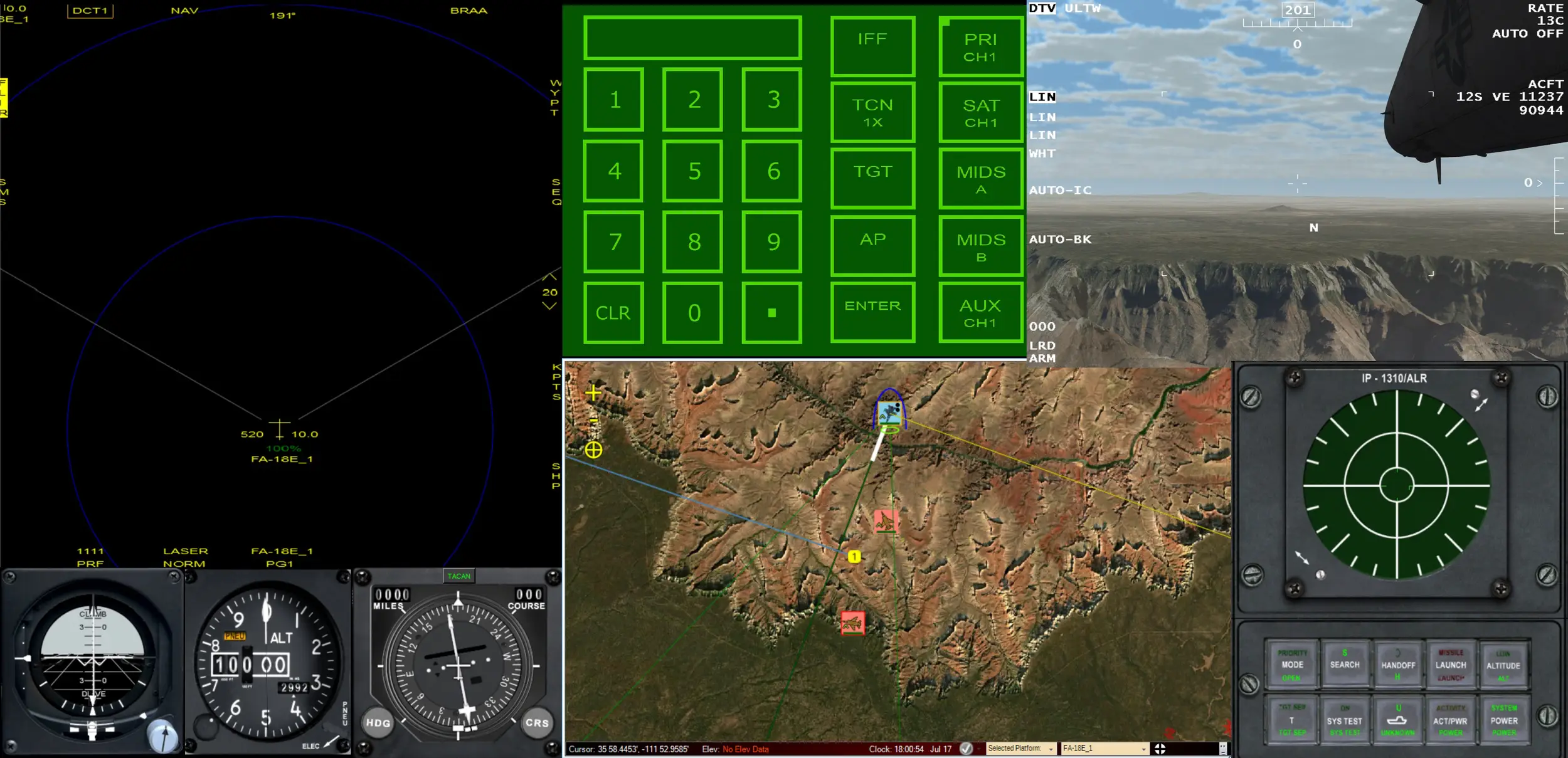Open the Selected Platform dropdown
Screen dimensions: 1568x758
tap(1051, 749)
